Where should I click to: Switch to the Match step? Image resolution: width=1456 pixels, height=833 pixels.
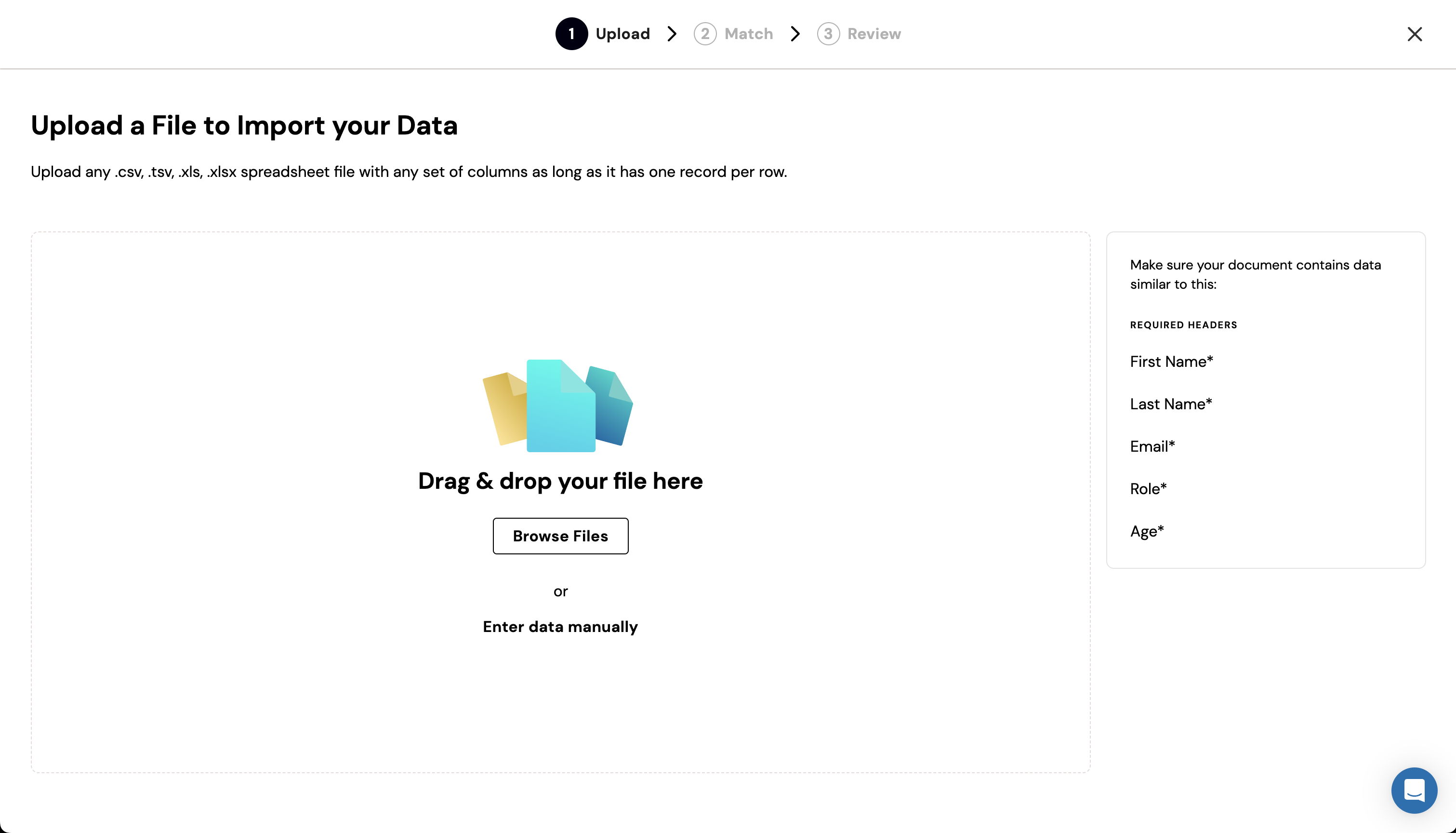tap(748, 34)
